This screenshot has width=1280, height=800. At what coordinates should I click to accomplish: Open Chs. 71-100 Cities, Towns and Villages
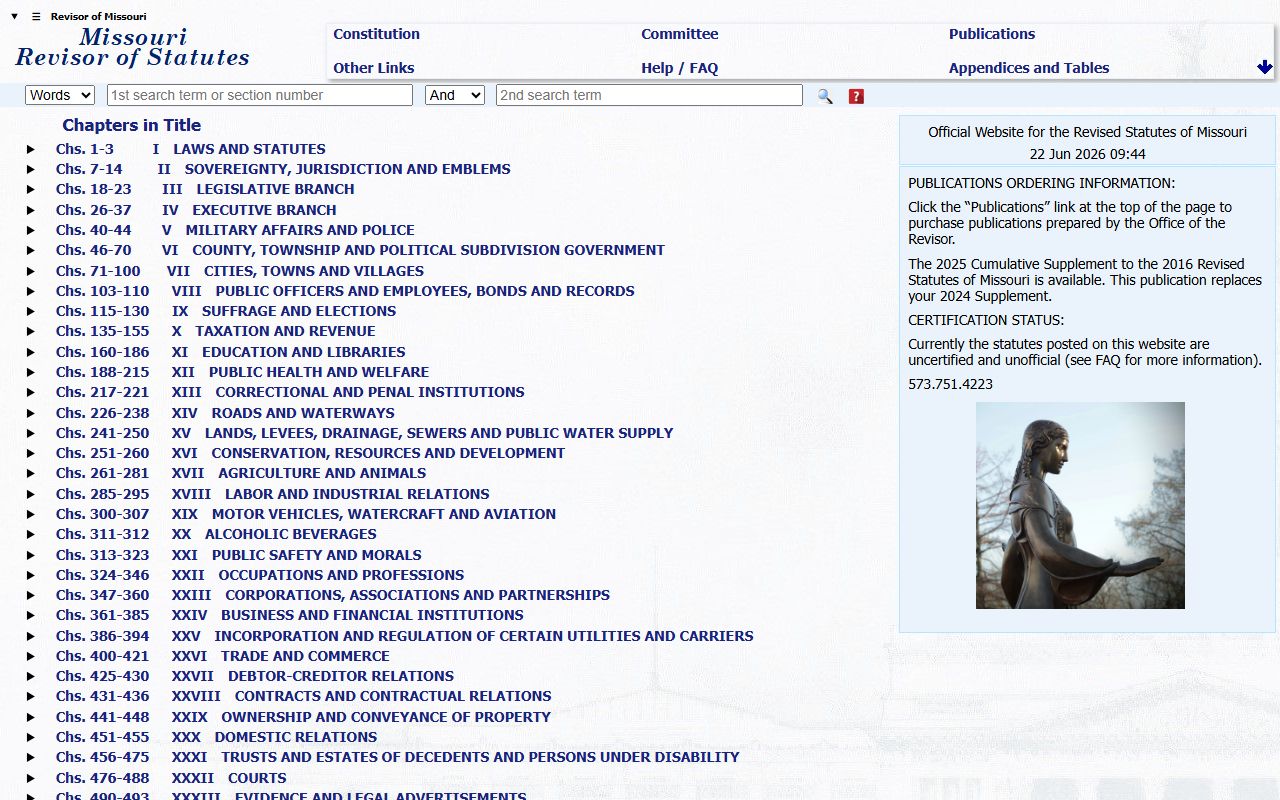tap(240, 271)
